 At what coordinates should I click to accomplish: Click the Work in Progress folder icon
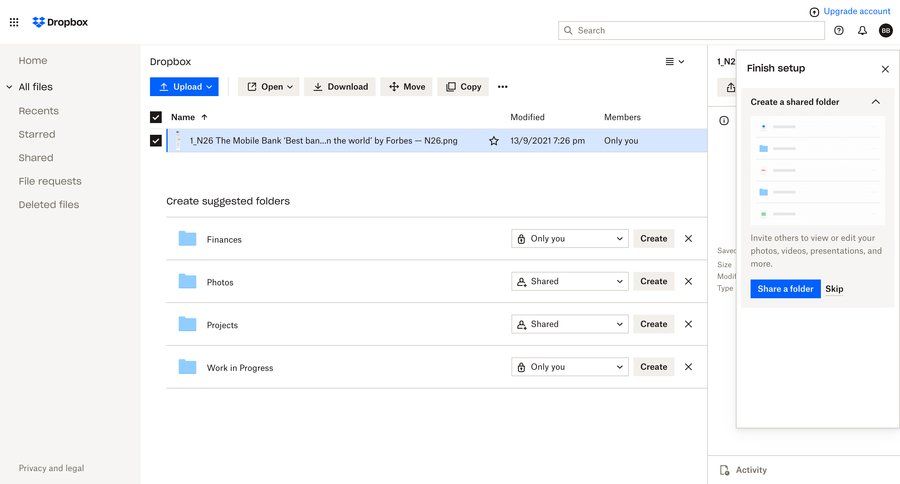click(187, 366)
